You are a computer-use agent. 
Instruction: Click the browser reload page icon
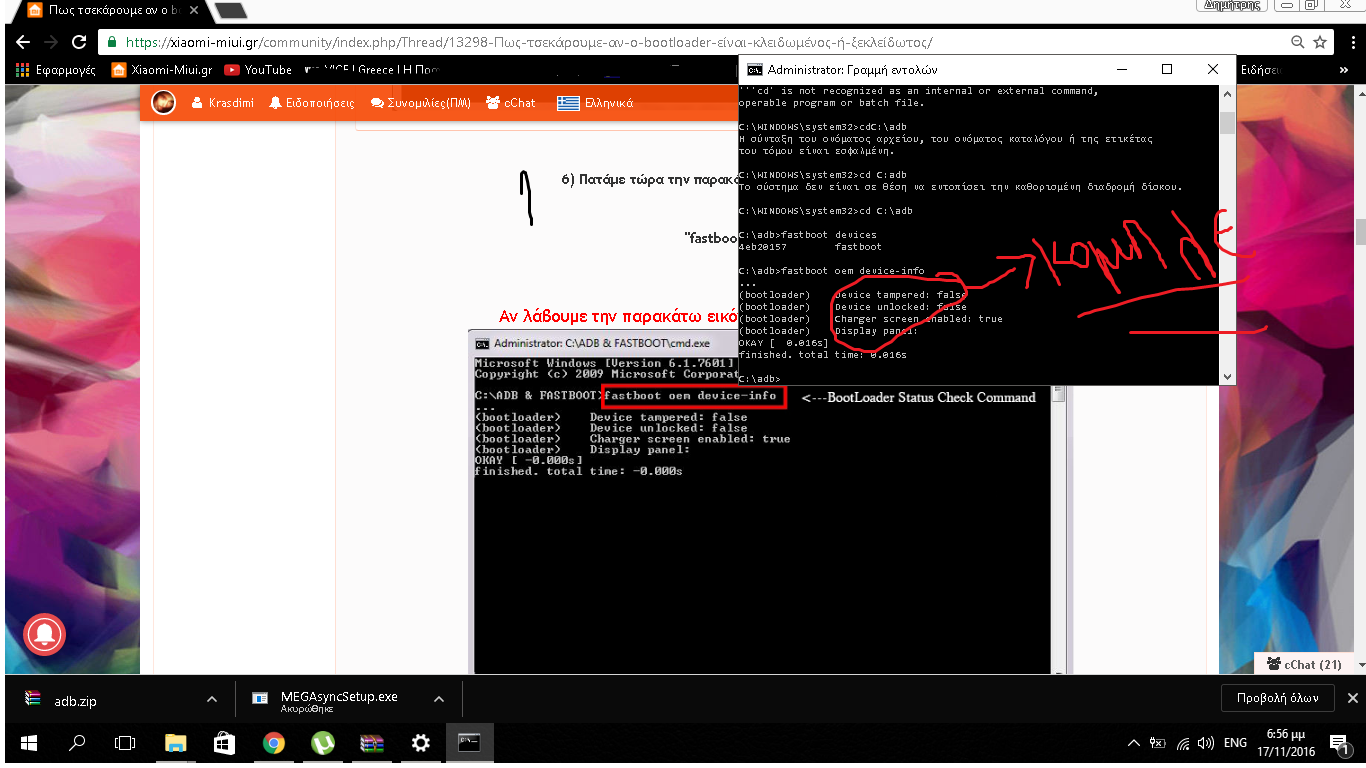(78, 43)
